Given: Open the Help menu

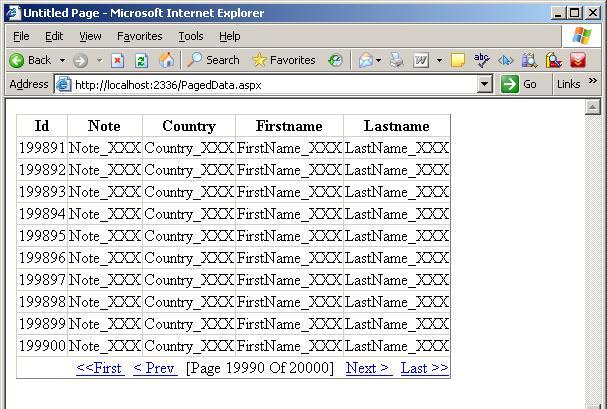Looking at the screenshot, I should (230, 36).
